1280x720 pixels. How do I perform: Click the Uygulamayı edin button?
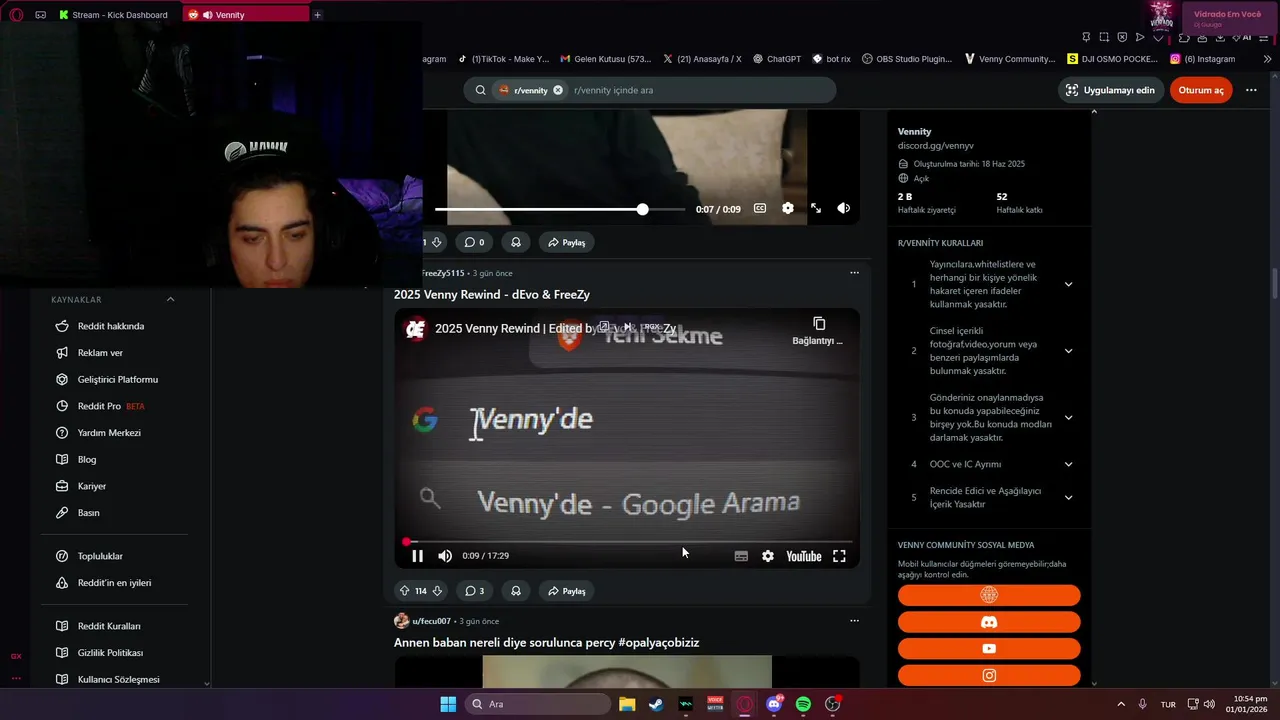(x=1110, y=90)
